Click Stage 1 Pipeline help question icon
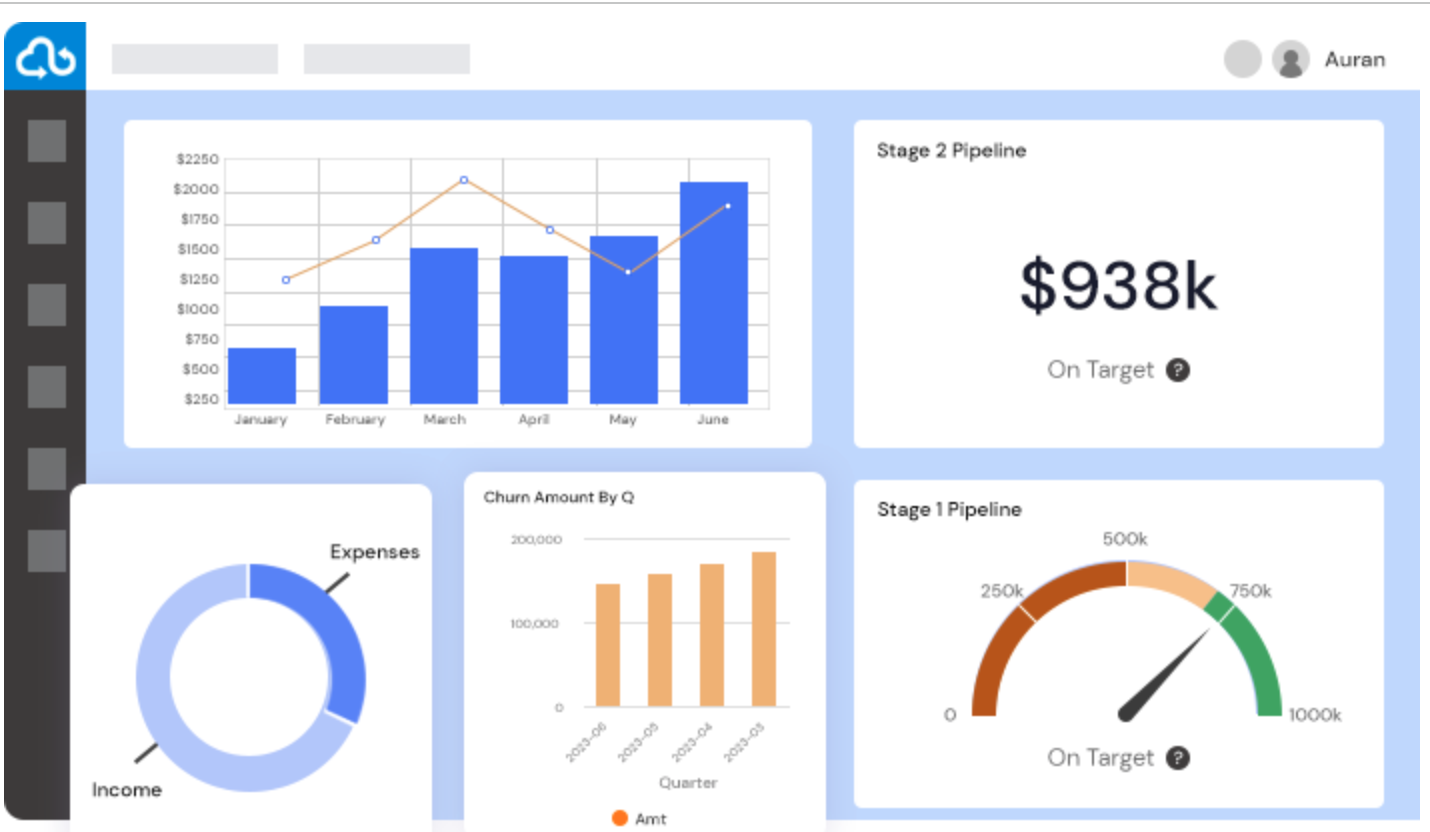This screenshot has height=832, width=1430. pyautogui.click(x=1179, y=758)
